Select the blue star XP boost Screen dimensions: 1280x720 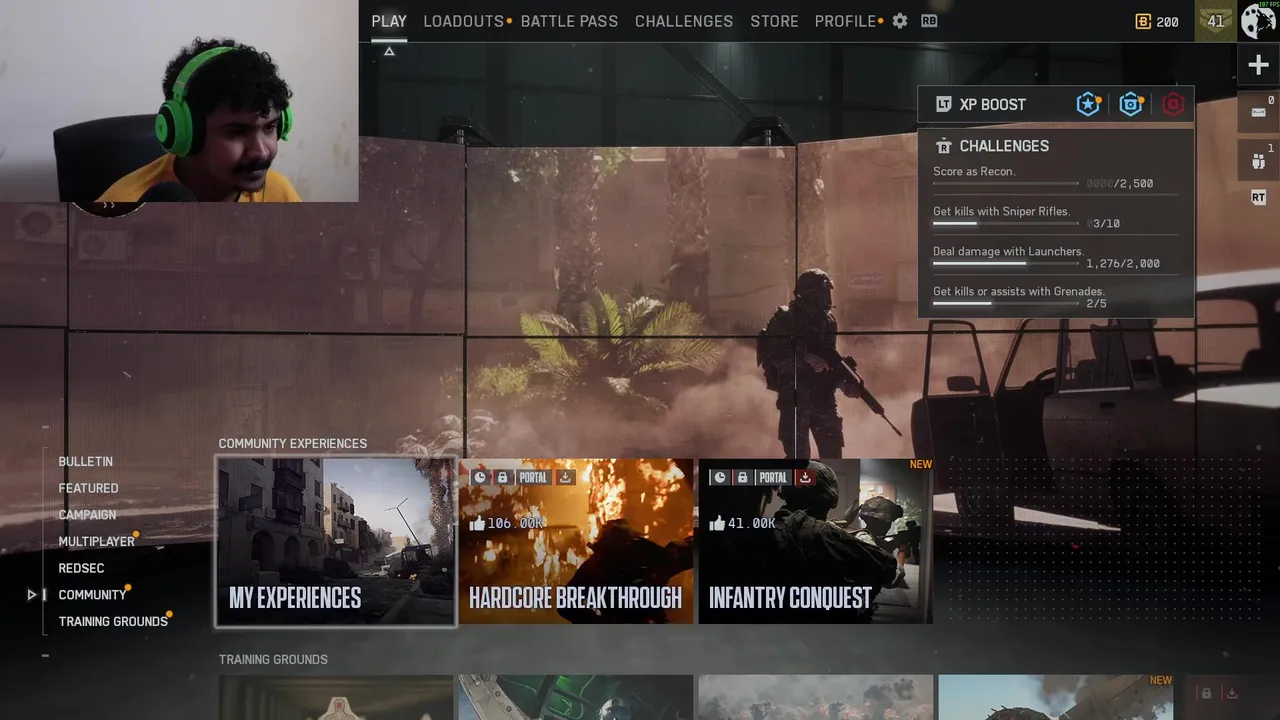(x=1088, y=104)
